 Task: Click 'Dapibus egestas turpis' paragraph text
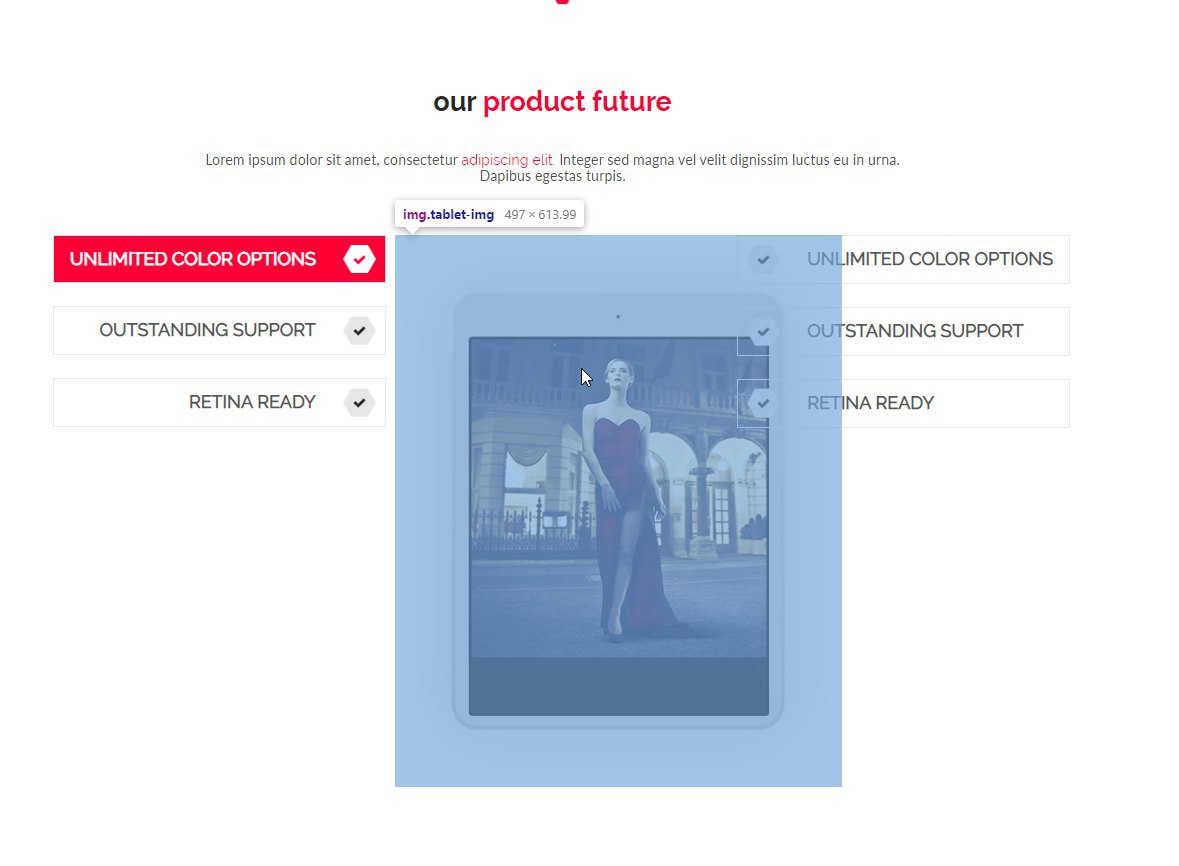tap(553, 176)
